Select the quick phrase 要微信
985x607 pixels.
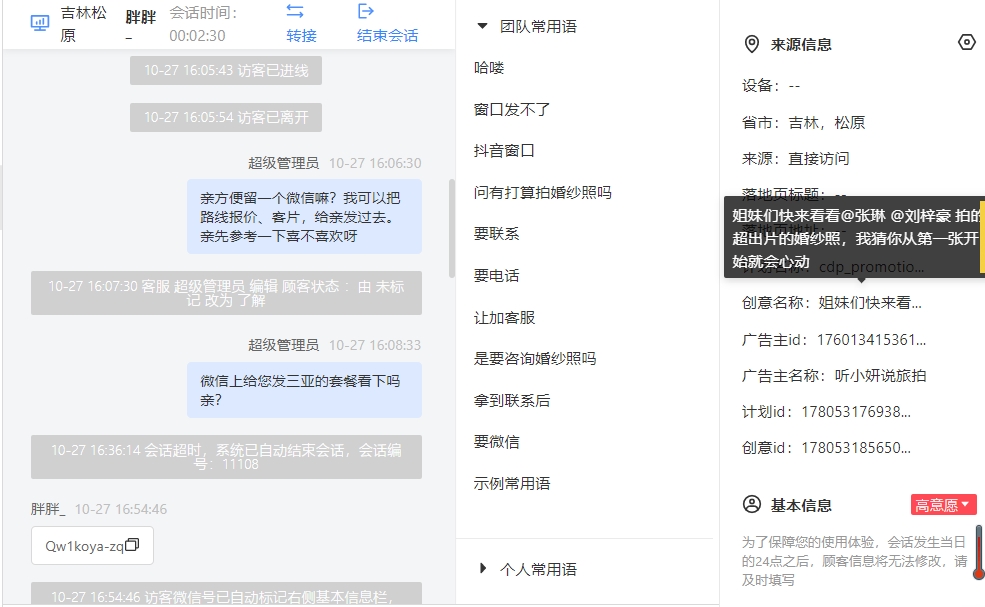(x=496, y=442)
